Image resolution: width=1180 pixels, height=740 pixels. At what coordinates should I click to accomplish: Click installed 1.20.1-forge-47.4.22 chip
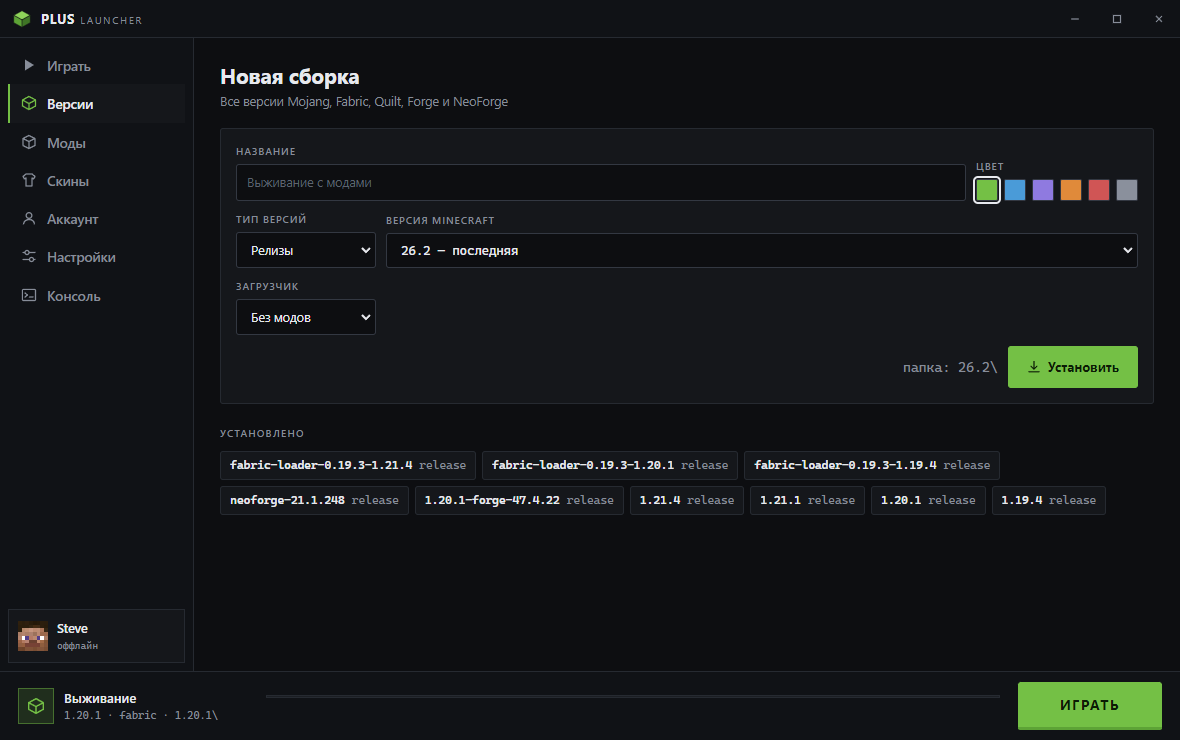click(x=519, y=500)
